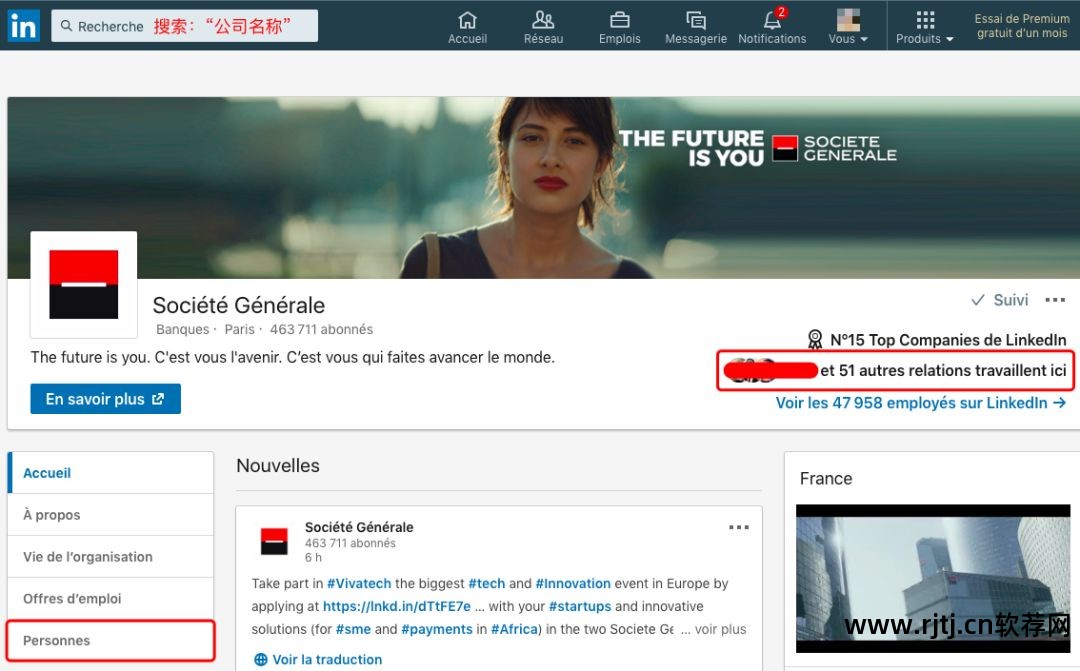
Task: Open the post three-dot options menu
Action: pyautogui.click(x=738, y=528)
